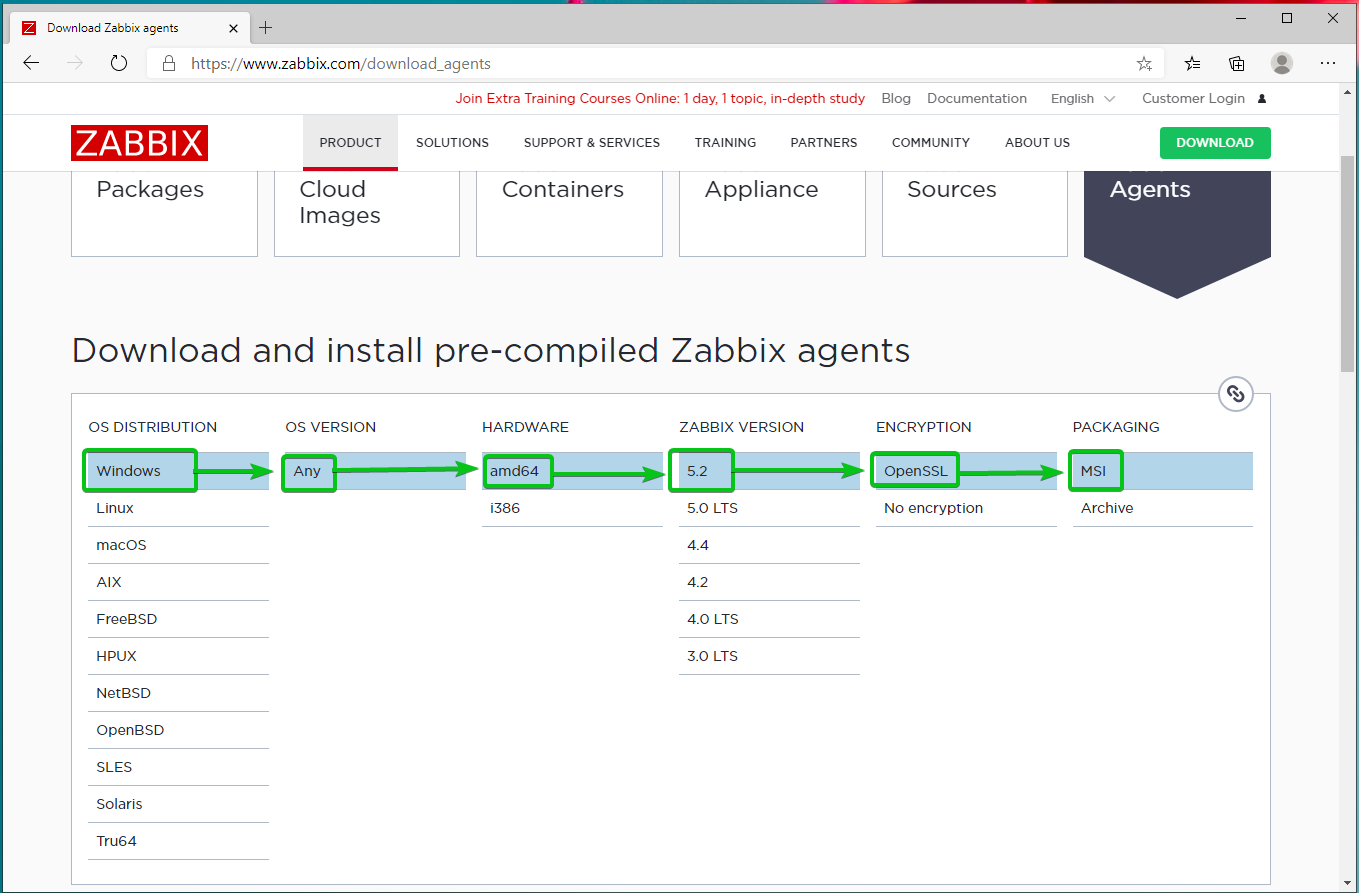Open the PRODUCT menu
The image size is (1359, 893).
click(350, 143)
